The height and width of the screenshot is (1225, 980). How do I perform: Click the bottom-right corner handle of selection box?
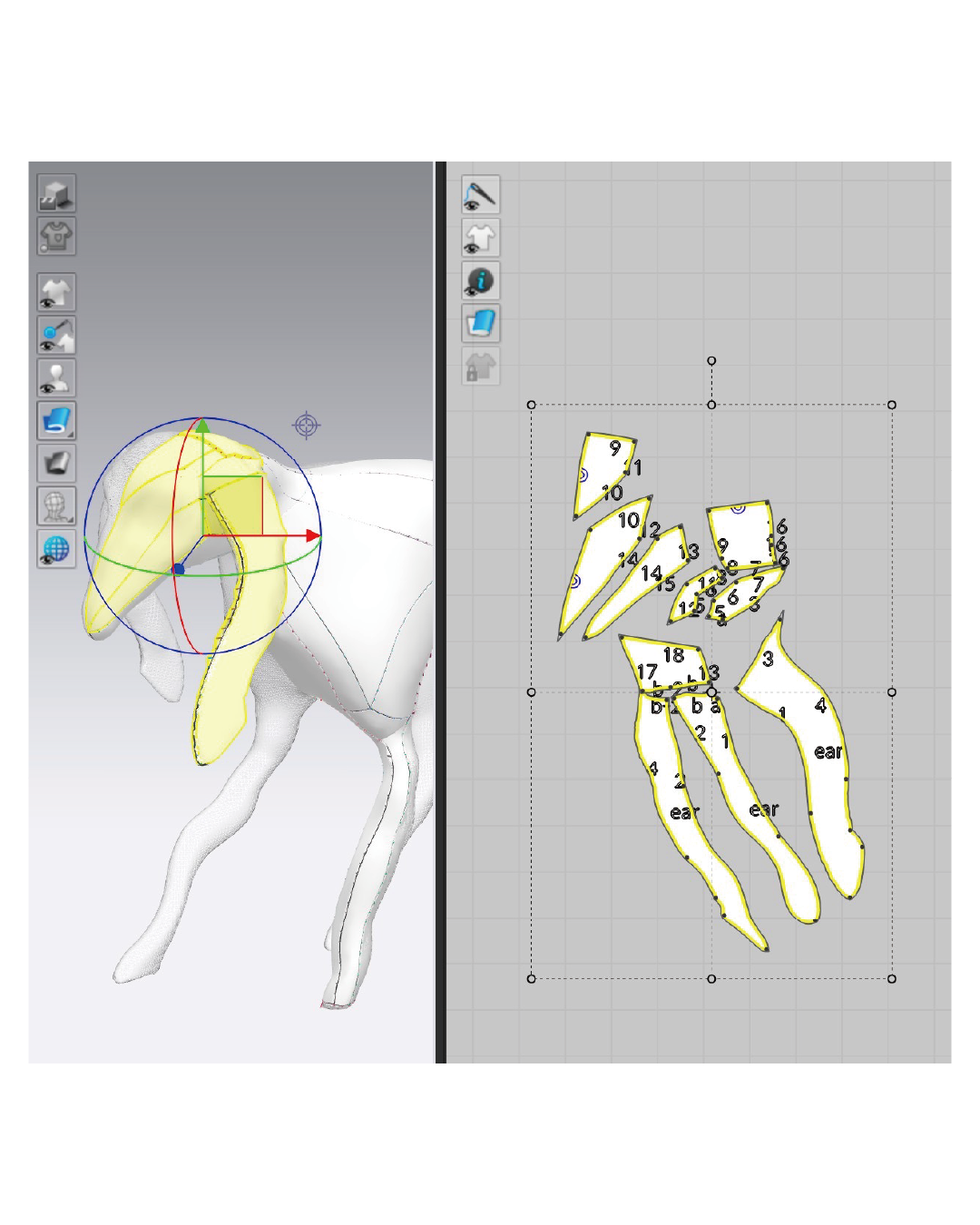point(892,978)
